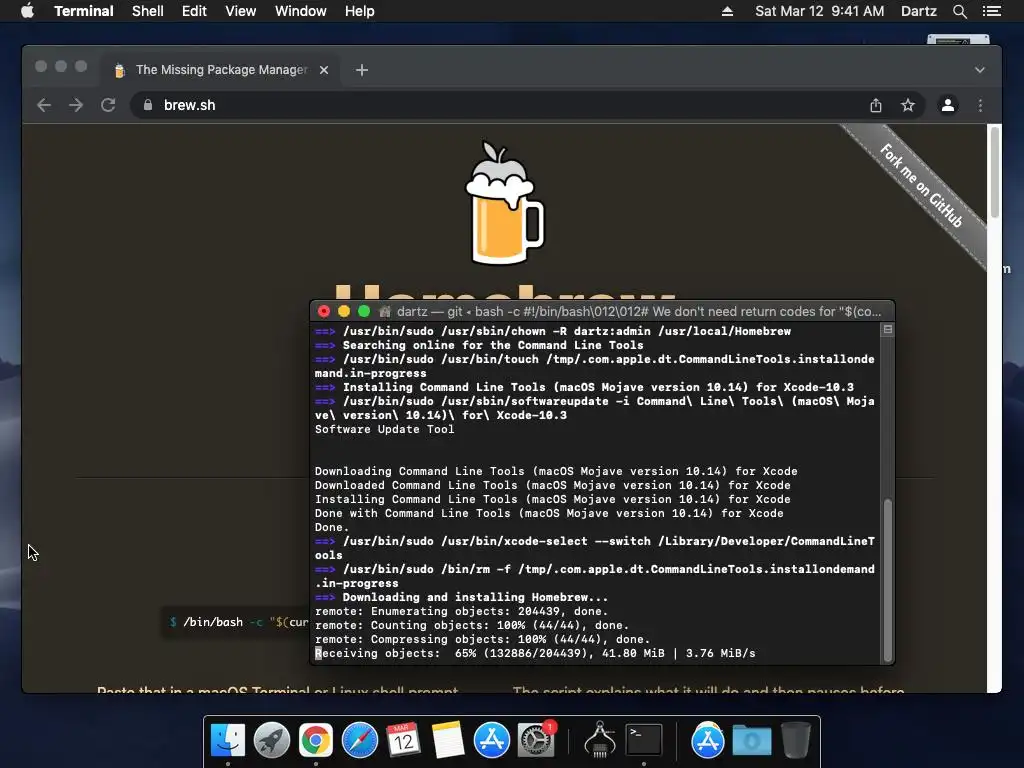Screen dimensions: 1024x768
Task: Click 'Software Update Tool' line
Action: point(384,429)
